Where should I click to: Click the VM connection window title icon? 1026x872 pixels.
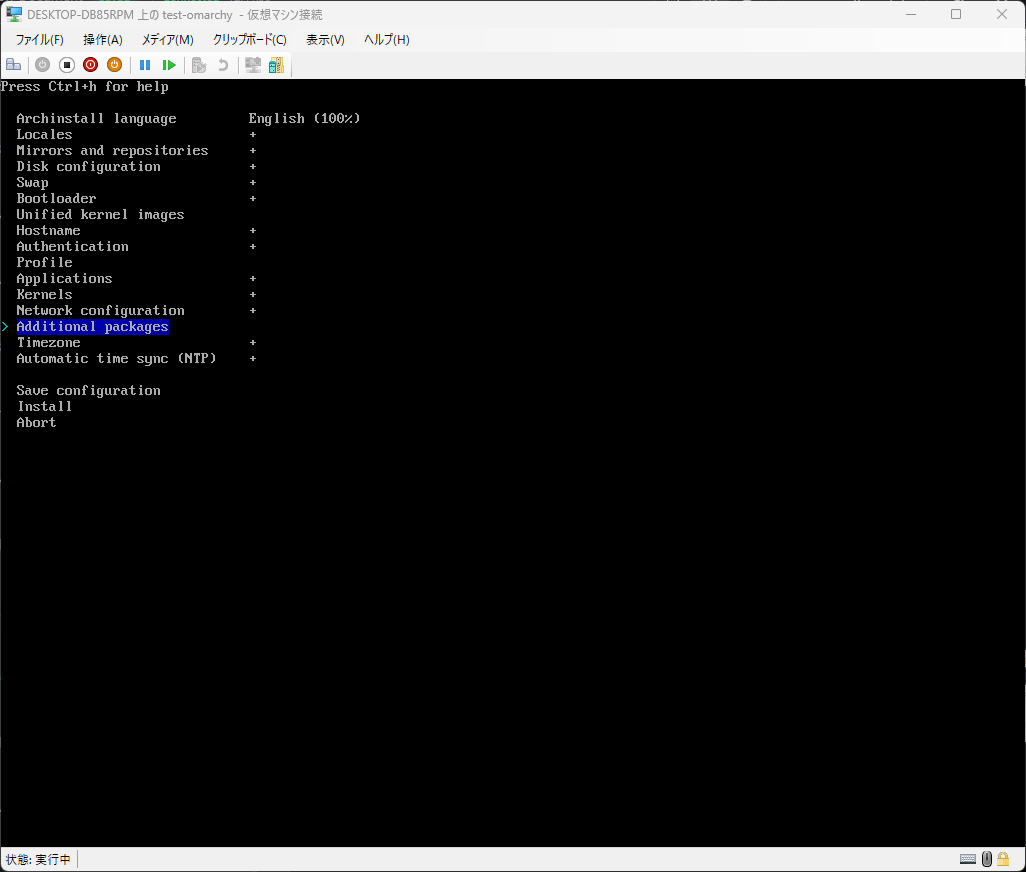click(14, 14)
